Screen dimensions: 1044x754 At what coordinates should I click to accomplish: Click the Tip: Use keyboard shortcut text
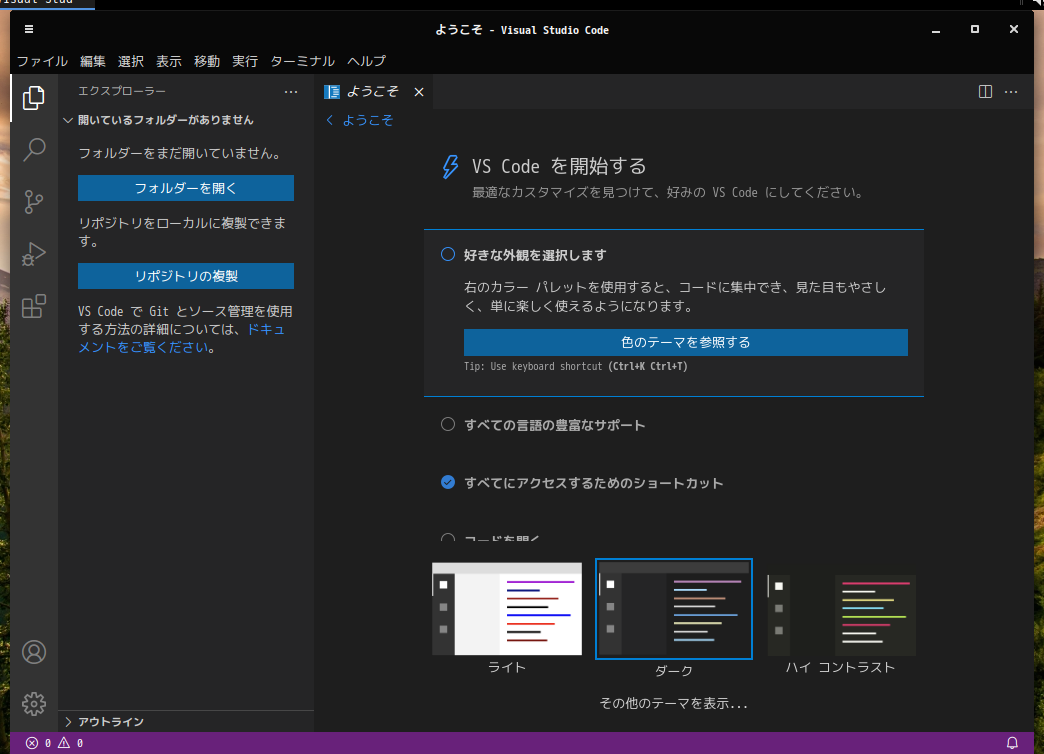pos(576,366)
